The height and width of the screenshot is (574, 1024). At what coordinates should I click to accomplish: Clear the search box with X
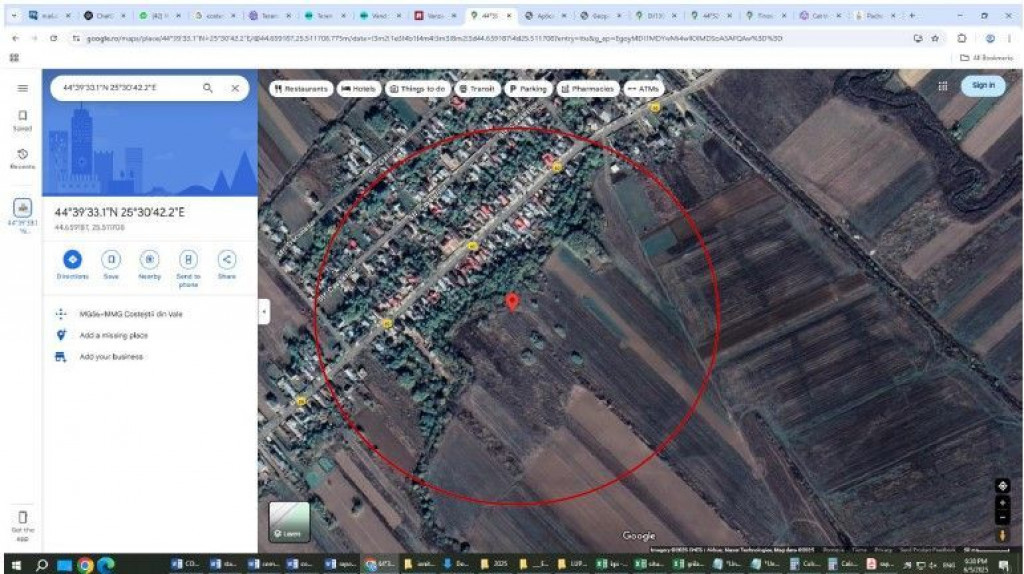click(235, 88)
